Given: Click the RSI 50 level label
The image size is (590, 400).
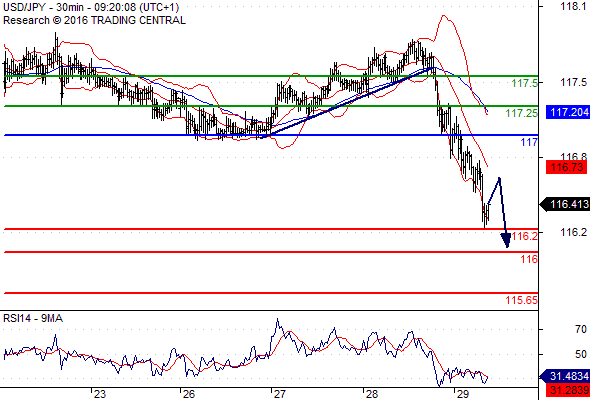Looking at the screenshot, I should tap(581, 354).
